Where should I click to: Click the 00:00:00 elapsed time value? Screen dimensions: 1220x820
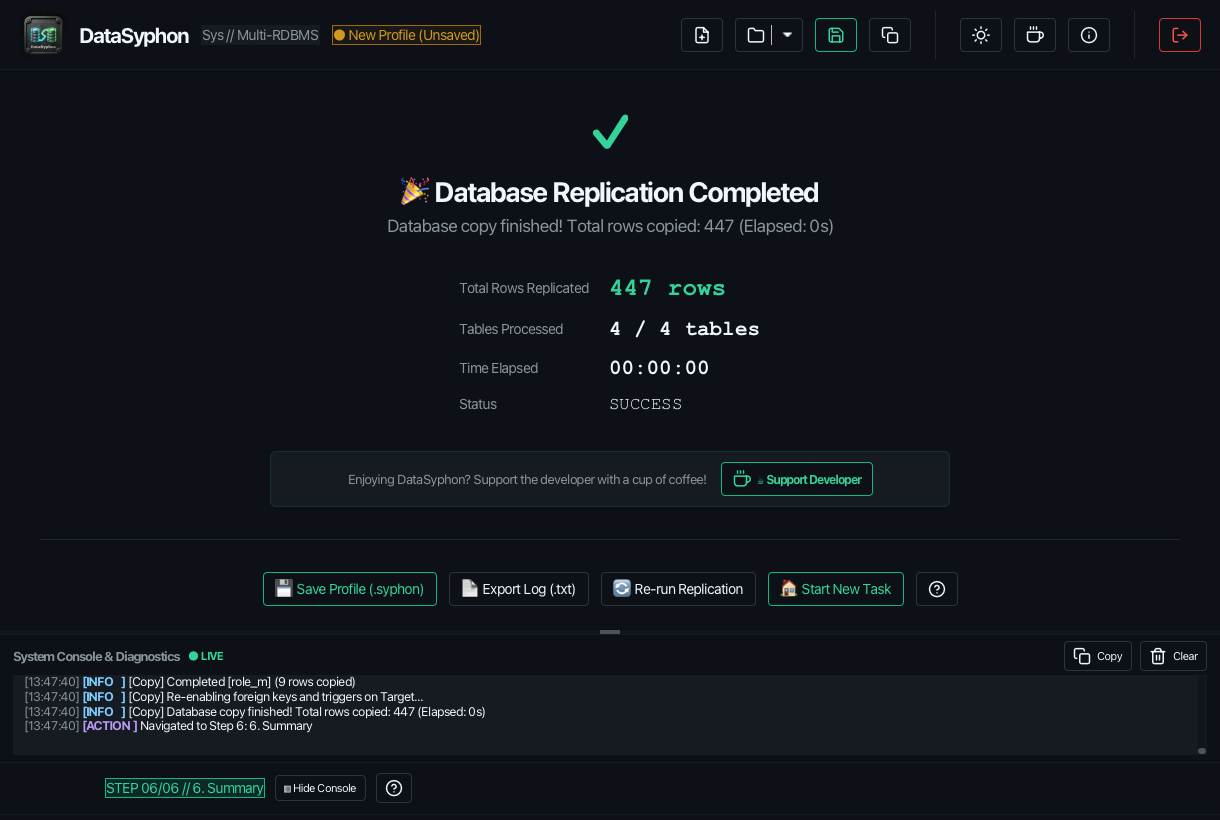pyautogui.click(x=660, y=368)
